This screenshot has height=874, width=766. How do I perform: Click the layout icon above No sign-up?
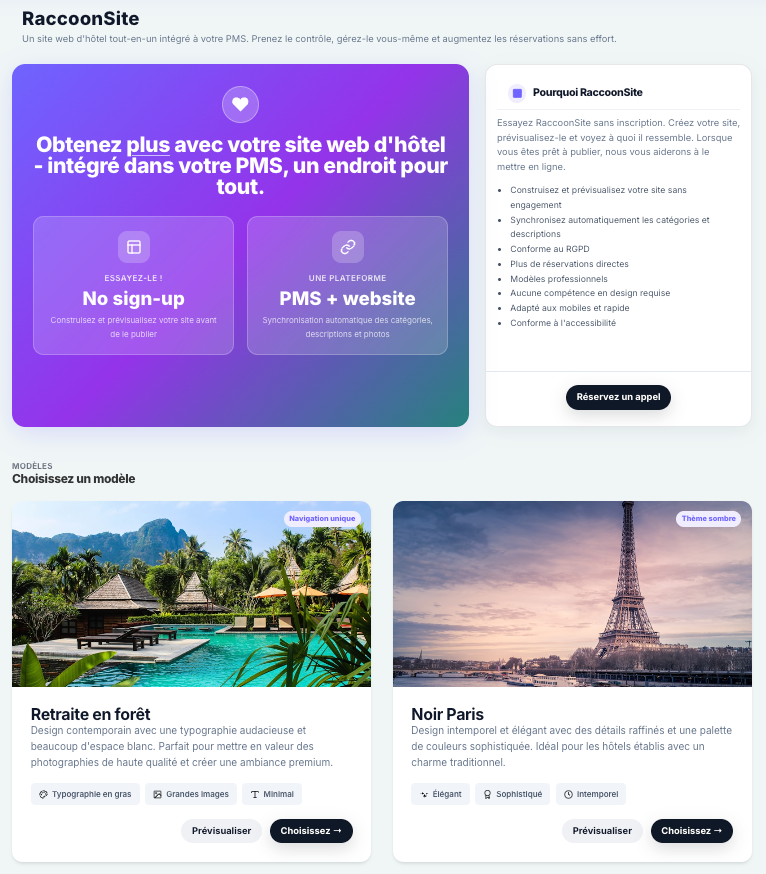pos(134,247)
